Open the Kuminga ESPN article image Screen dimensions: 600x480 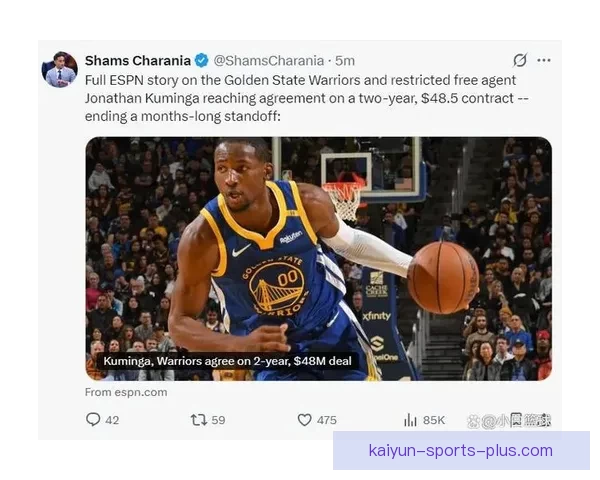[x=318, y=259]
